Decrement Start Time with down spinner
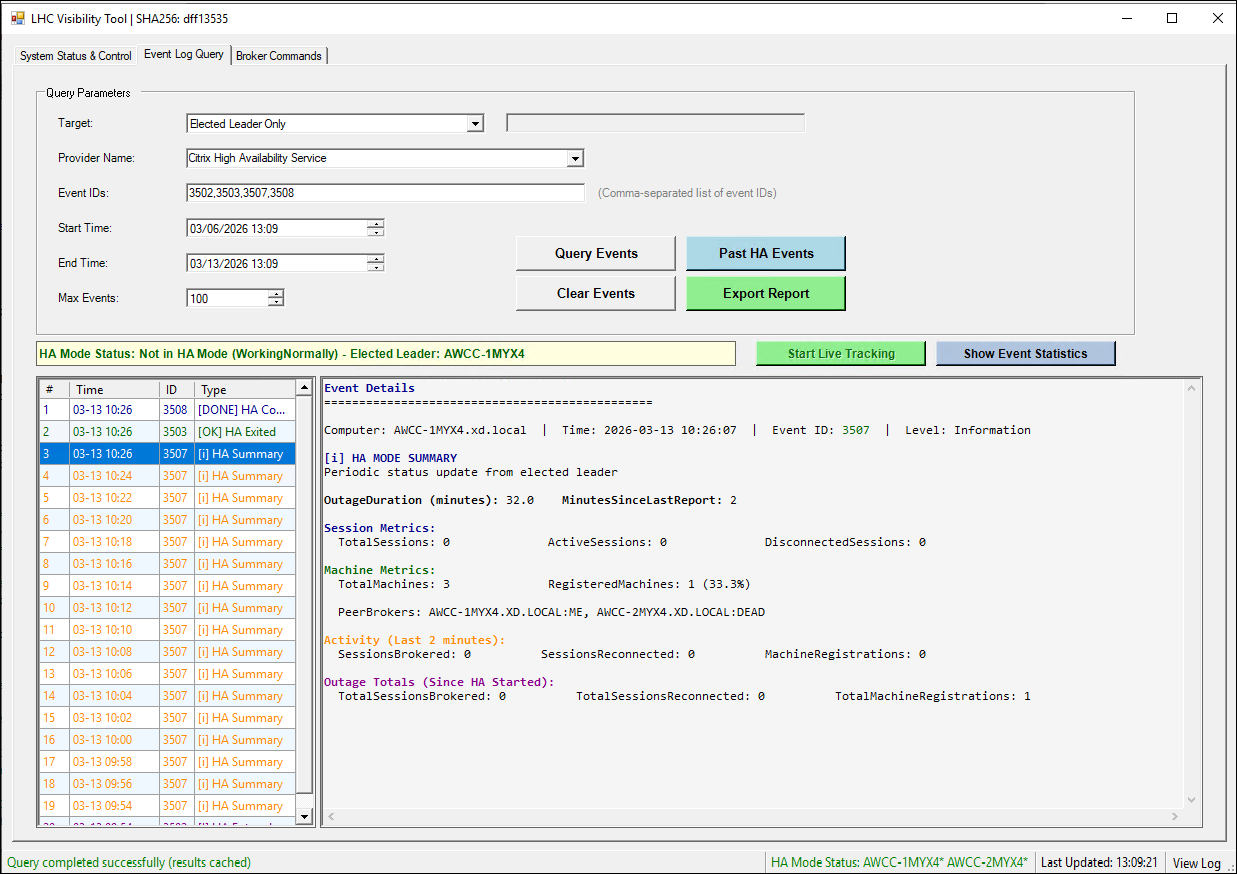 tap(375, 232)
